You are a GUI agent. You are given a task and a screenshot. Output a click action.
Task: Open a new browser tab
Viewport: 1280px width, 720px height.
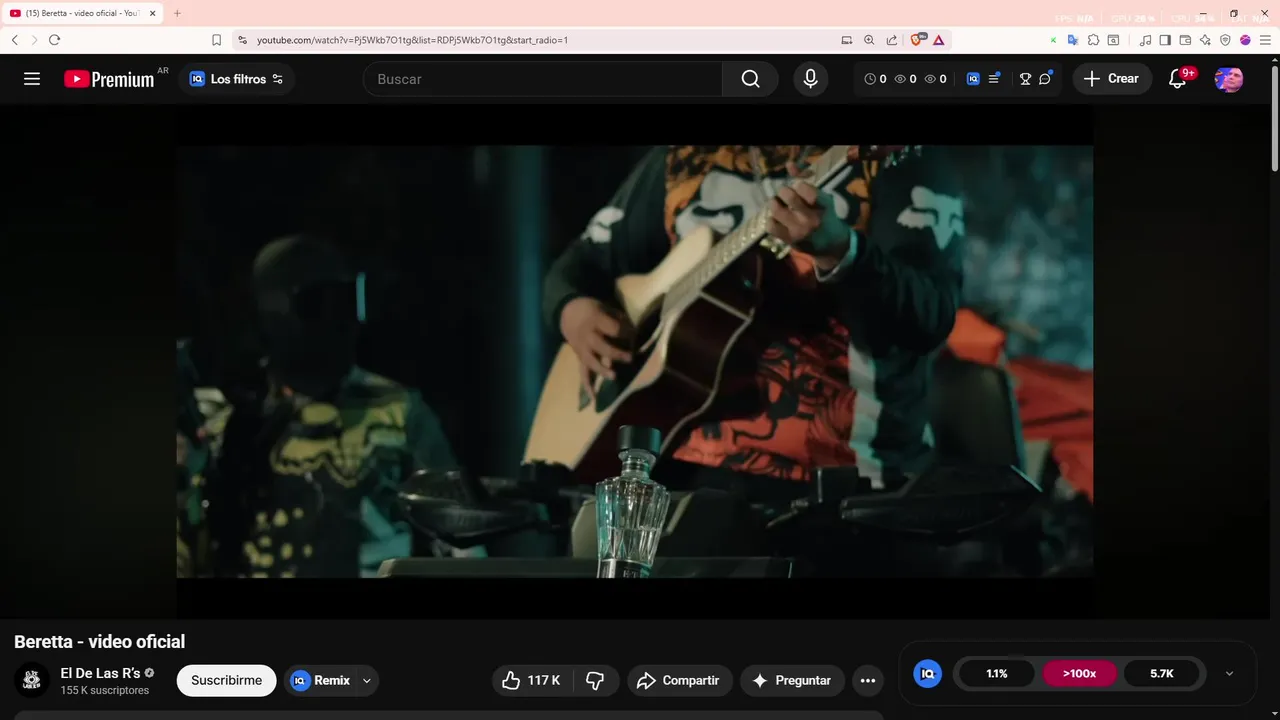(177, 13)
